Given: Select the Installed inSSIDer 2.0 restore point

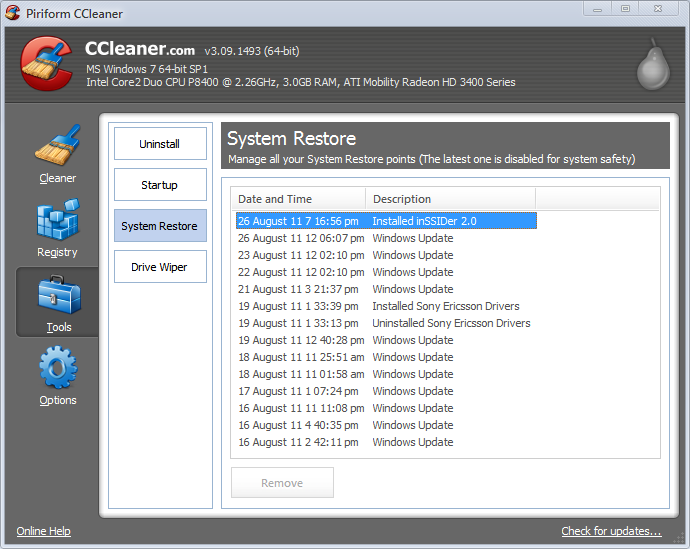Looking at the screenshot, I should pos(386,221).
